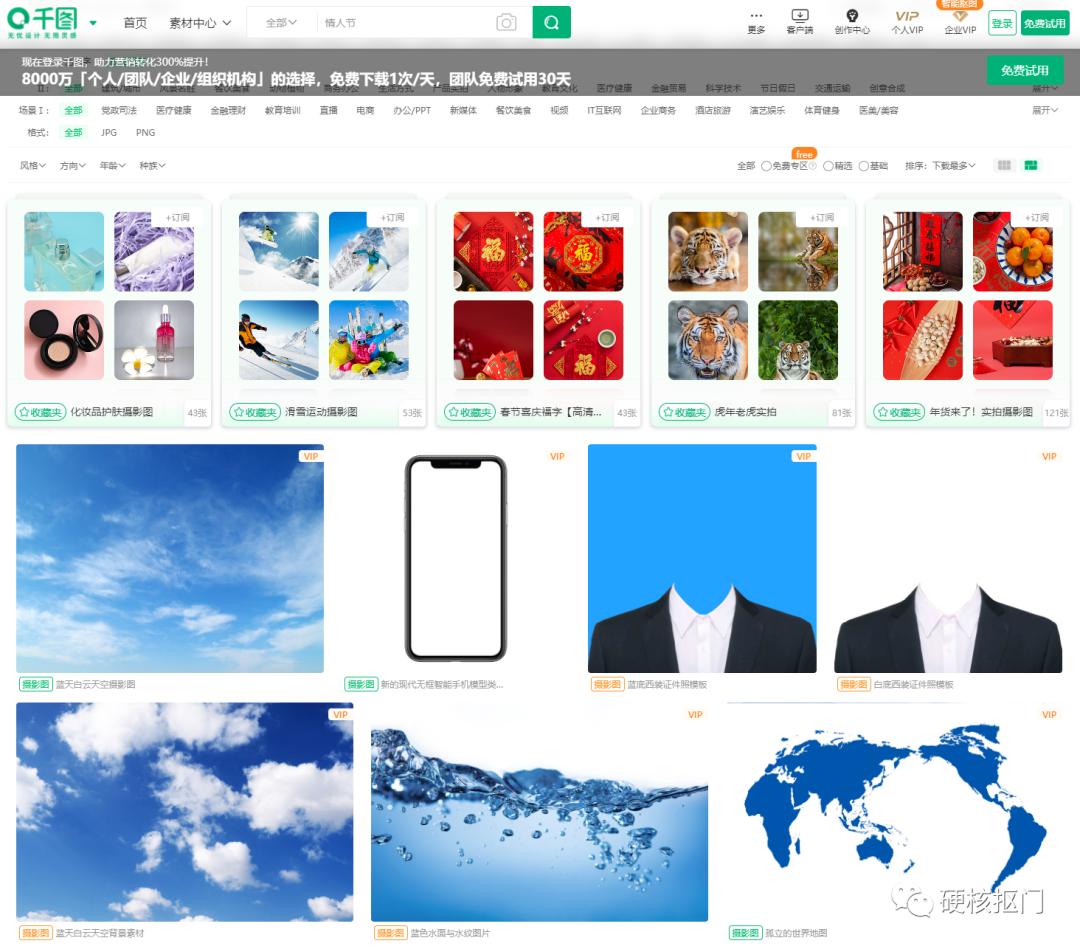Click the header 免费试用 button
Viewport: 1080px width, 949px height.
(1045, 23)
